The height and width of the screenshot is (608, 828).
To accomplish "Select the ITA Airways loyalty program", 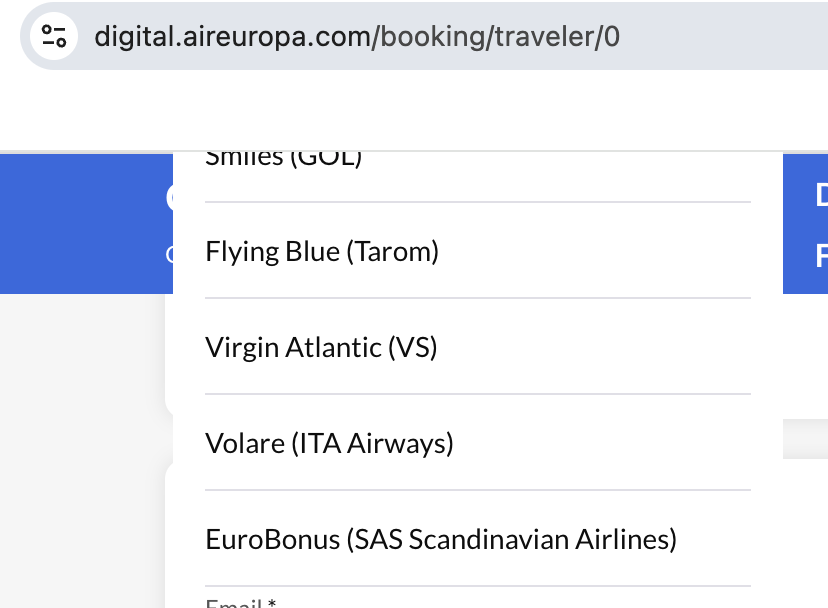I will pyautogui.click(x=329, y=443).
